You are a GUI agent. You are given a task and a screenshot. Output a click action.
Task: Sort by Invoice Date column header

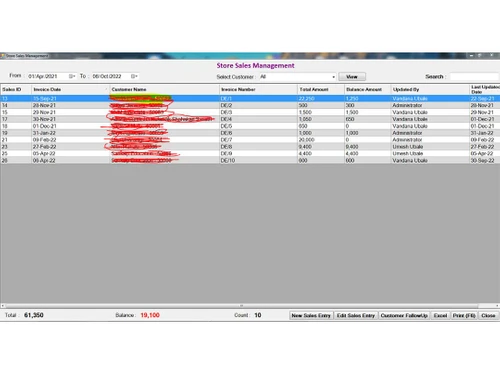70,89
